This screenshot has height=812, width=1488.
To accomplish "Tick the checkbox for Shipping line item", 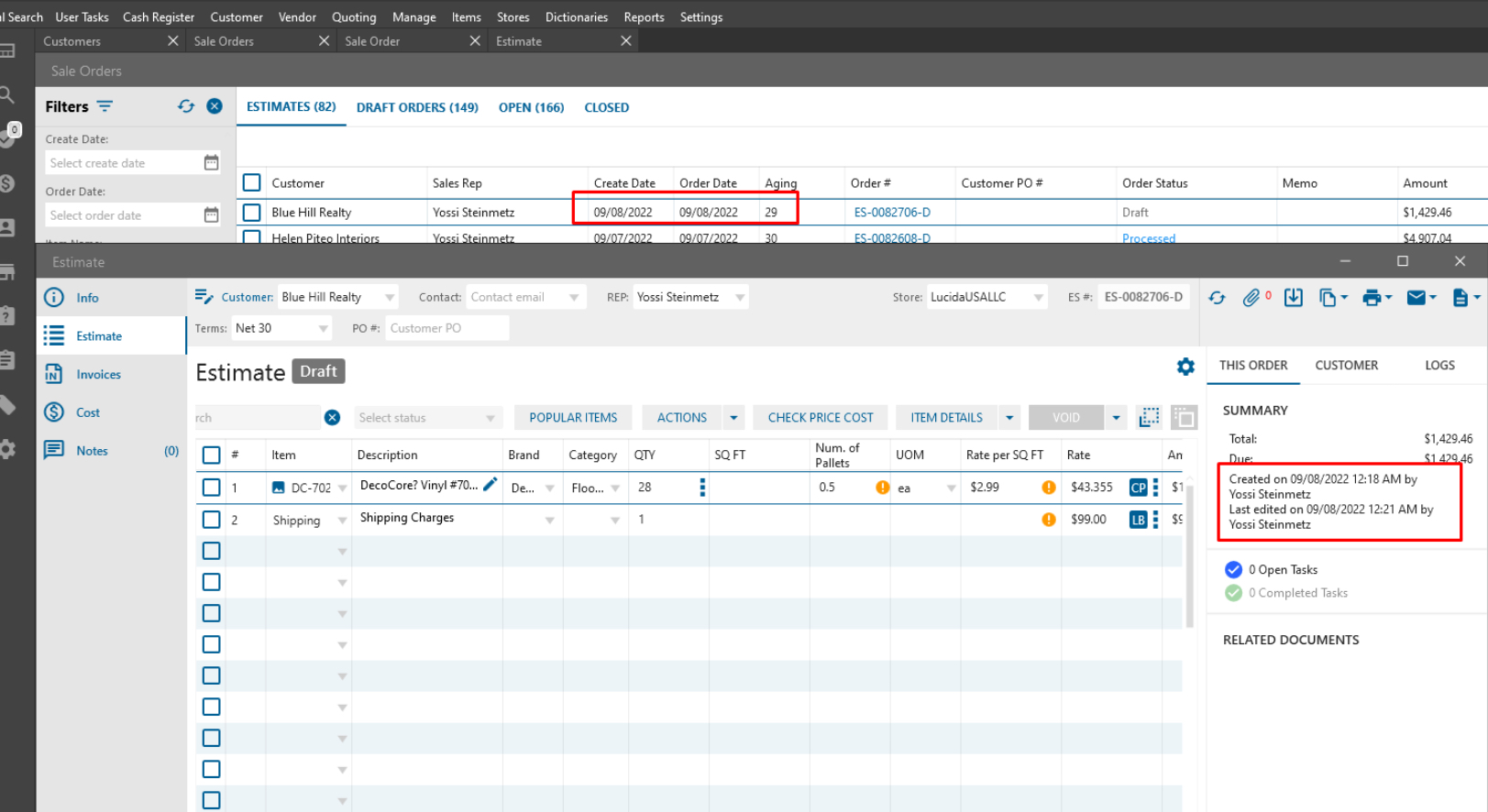I will (212, 520).
